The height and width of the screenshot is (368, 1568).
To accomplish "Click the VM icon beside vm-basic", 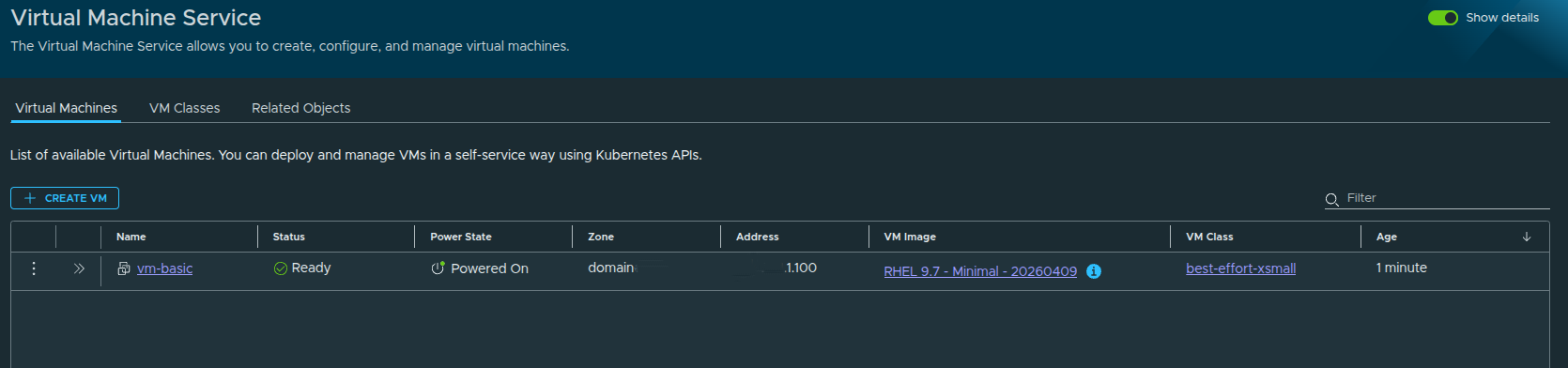I will pos(123,268).
